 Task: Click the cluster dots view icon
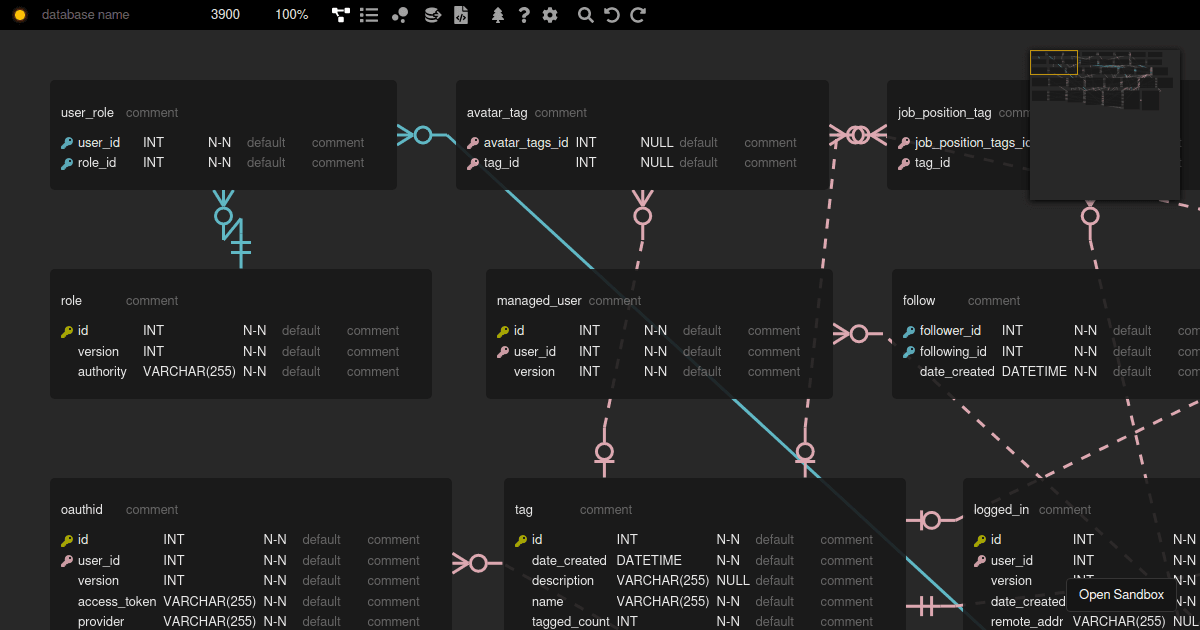(399, 14)
